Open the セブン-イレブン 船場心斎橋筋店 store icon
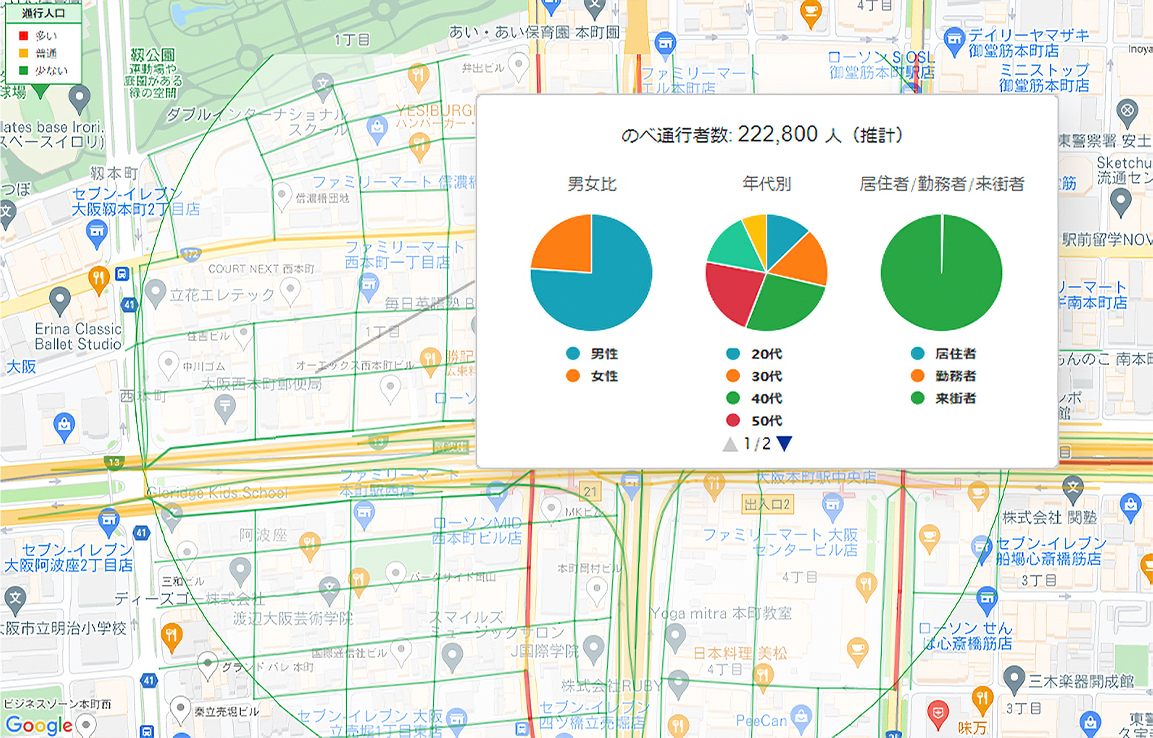 click(982, 547)
